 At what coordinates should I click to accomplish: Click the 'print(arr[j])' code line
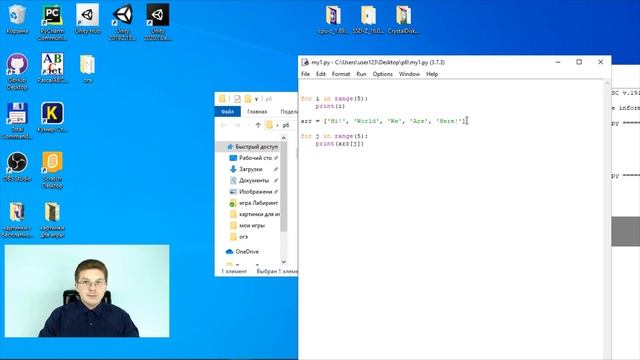(339, 144)
